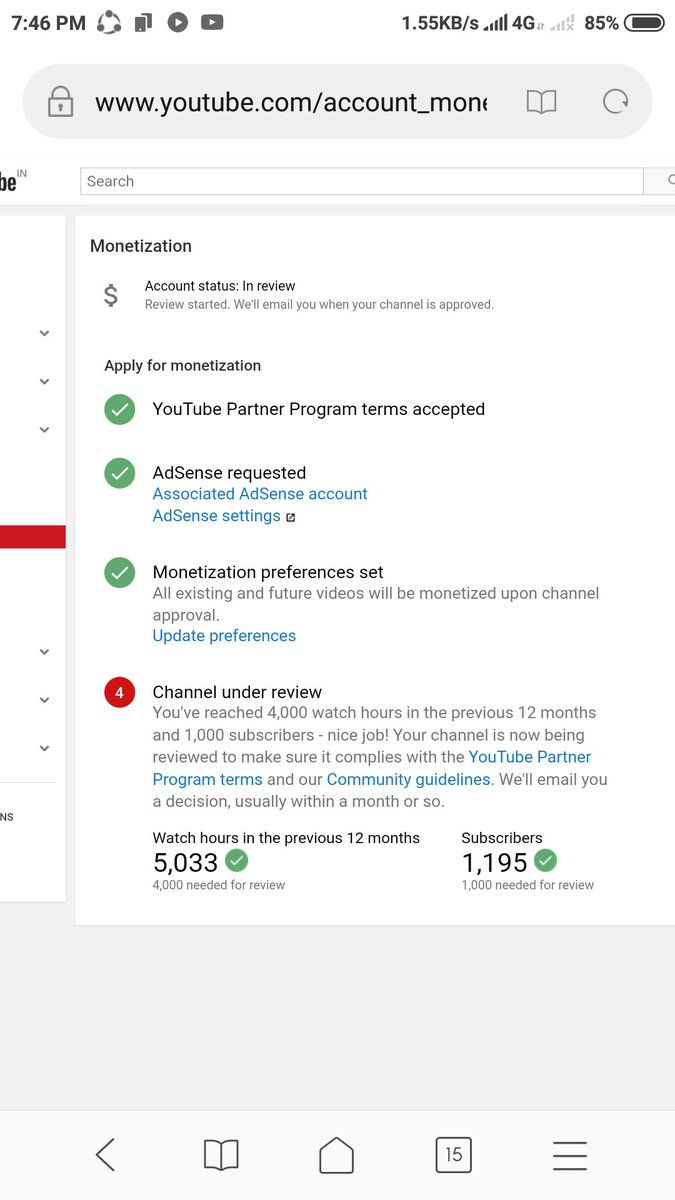Screen dimensions: 675x1200
Task: Tap the red step 4 circle
Action: (x=120, y=692)
